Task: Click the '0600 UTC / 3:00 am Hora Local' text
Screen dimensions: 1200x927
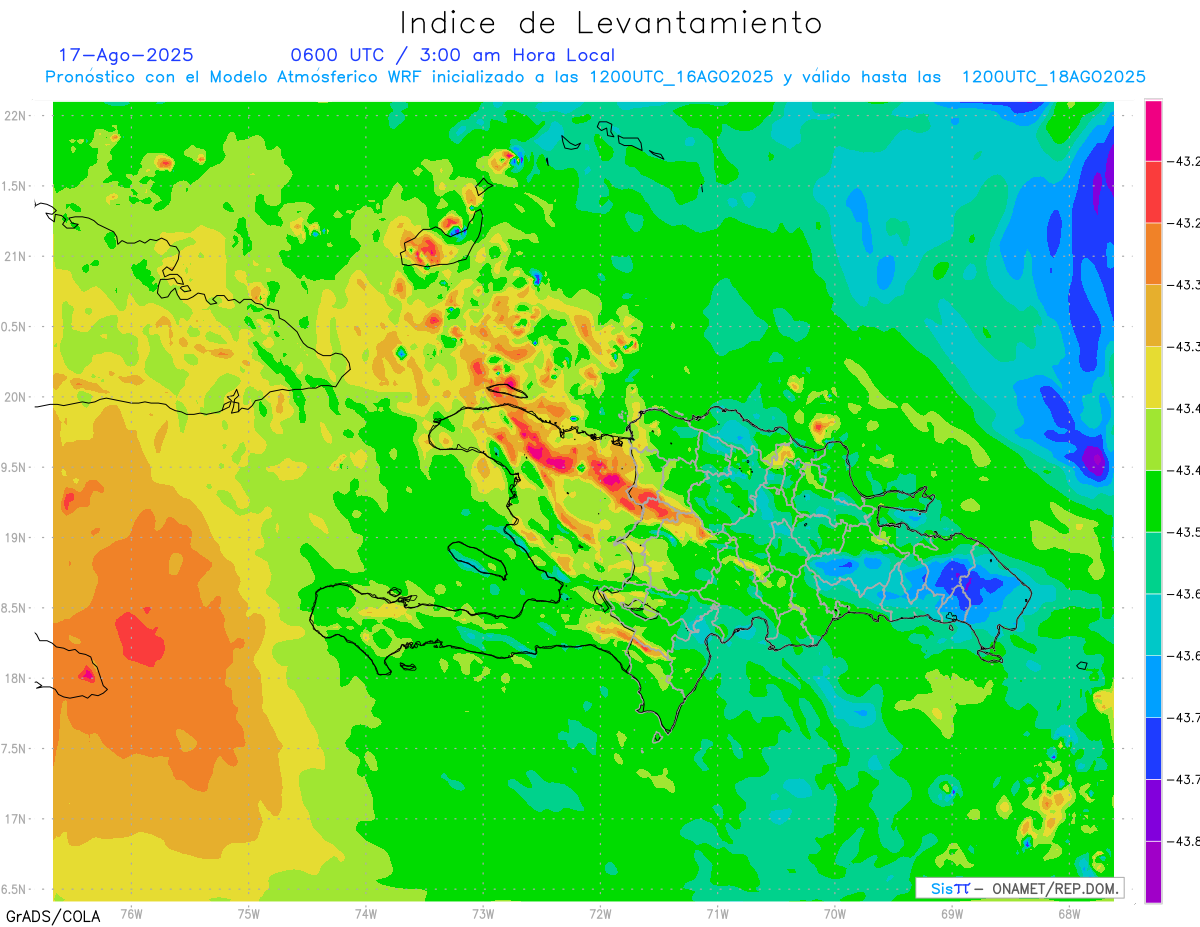Action: point(452,55)
